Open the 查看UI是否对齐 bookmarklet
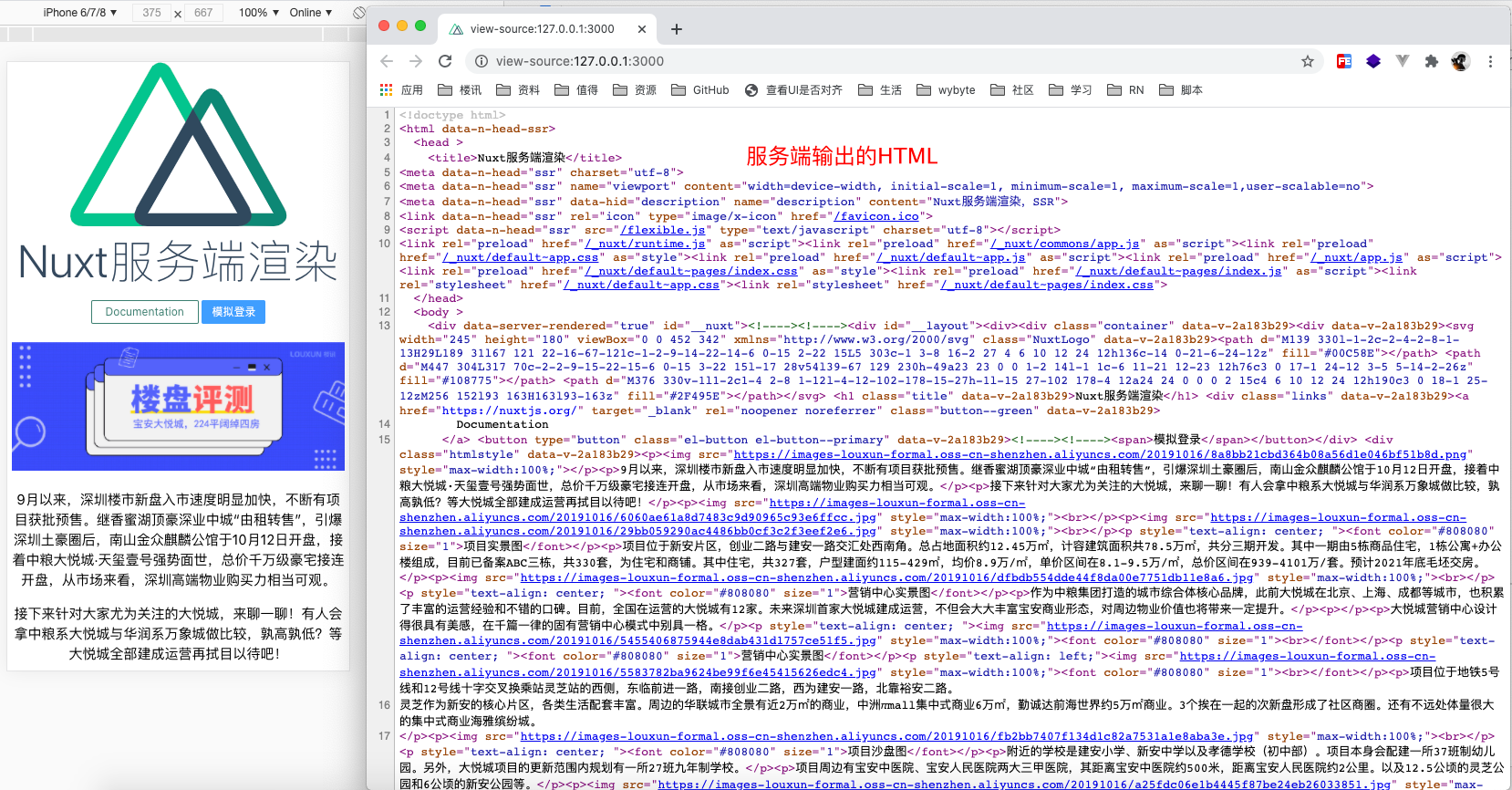 click(x=793, y=90)
